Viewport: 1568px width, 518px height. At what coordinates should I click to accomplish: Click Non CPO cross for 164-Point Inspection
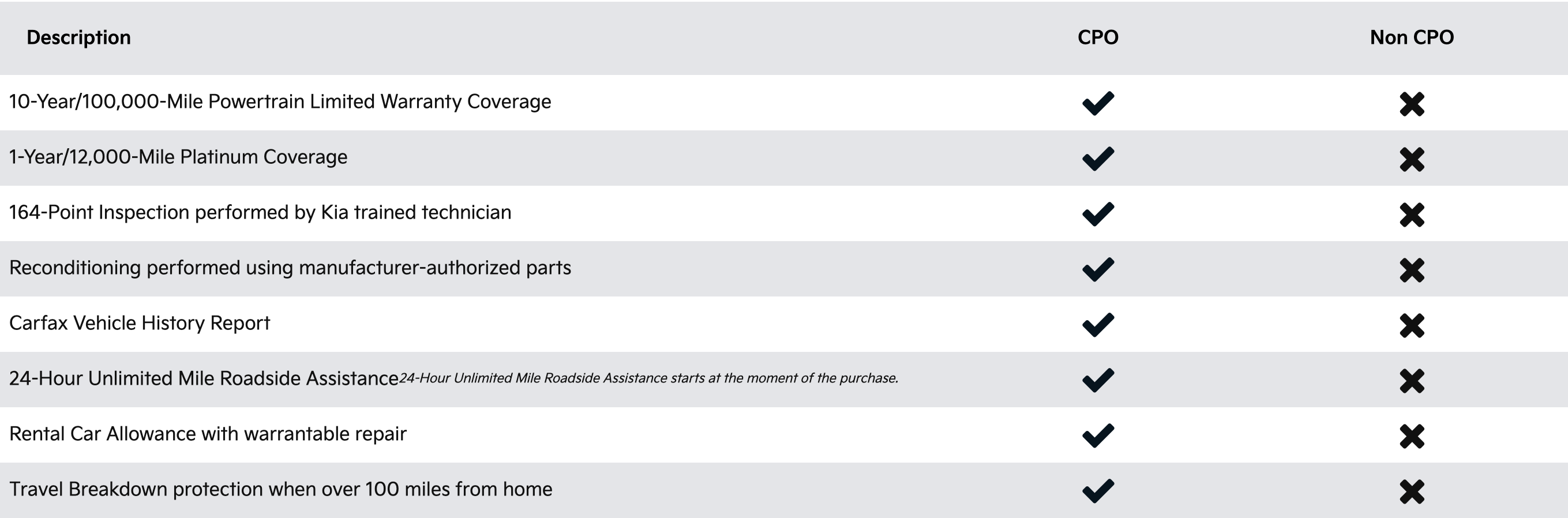coord(1412,215)
